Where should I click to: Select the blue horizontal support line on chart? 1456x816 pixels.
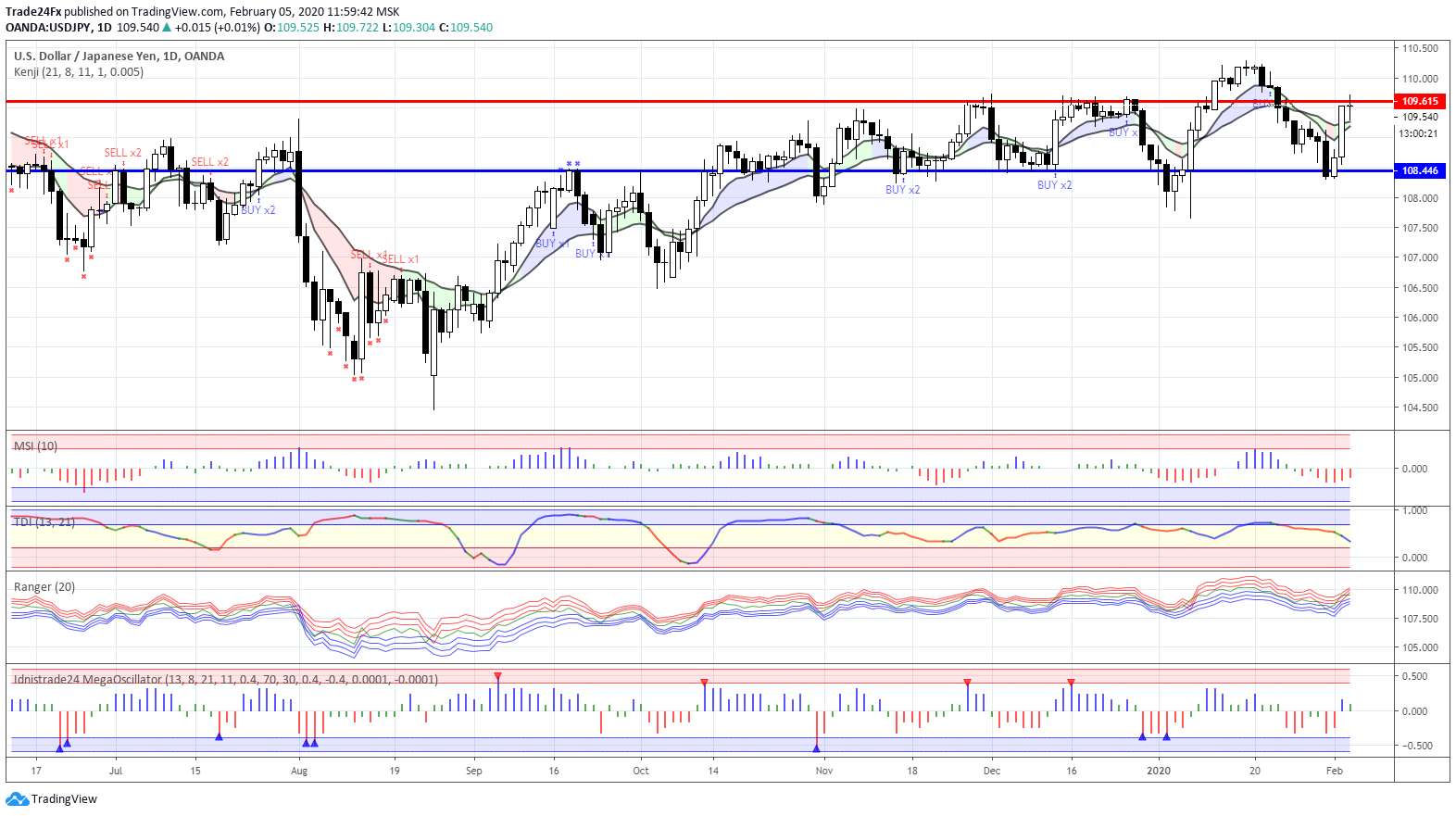pos(699,170)
